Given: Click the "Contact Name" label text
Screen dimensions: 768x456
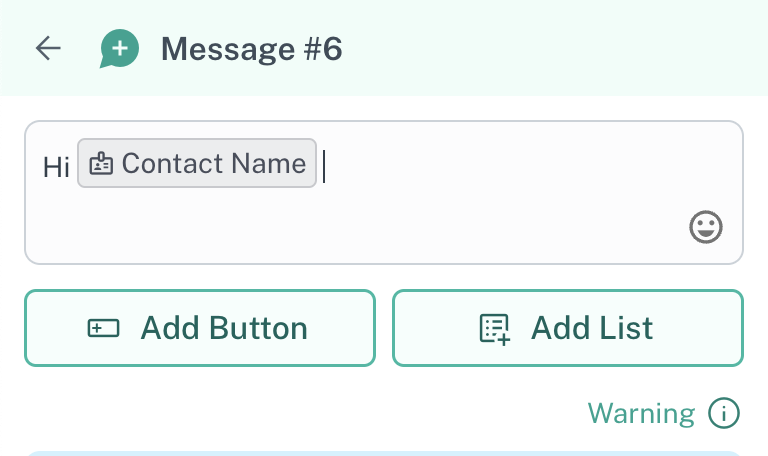Looking at the screenshot, I should pos(214,164).
